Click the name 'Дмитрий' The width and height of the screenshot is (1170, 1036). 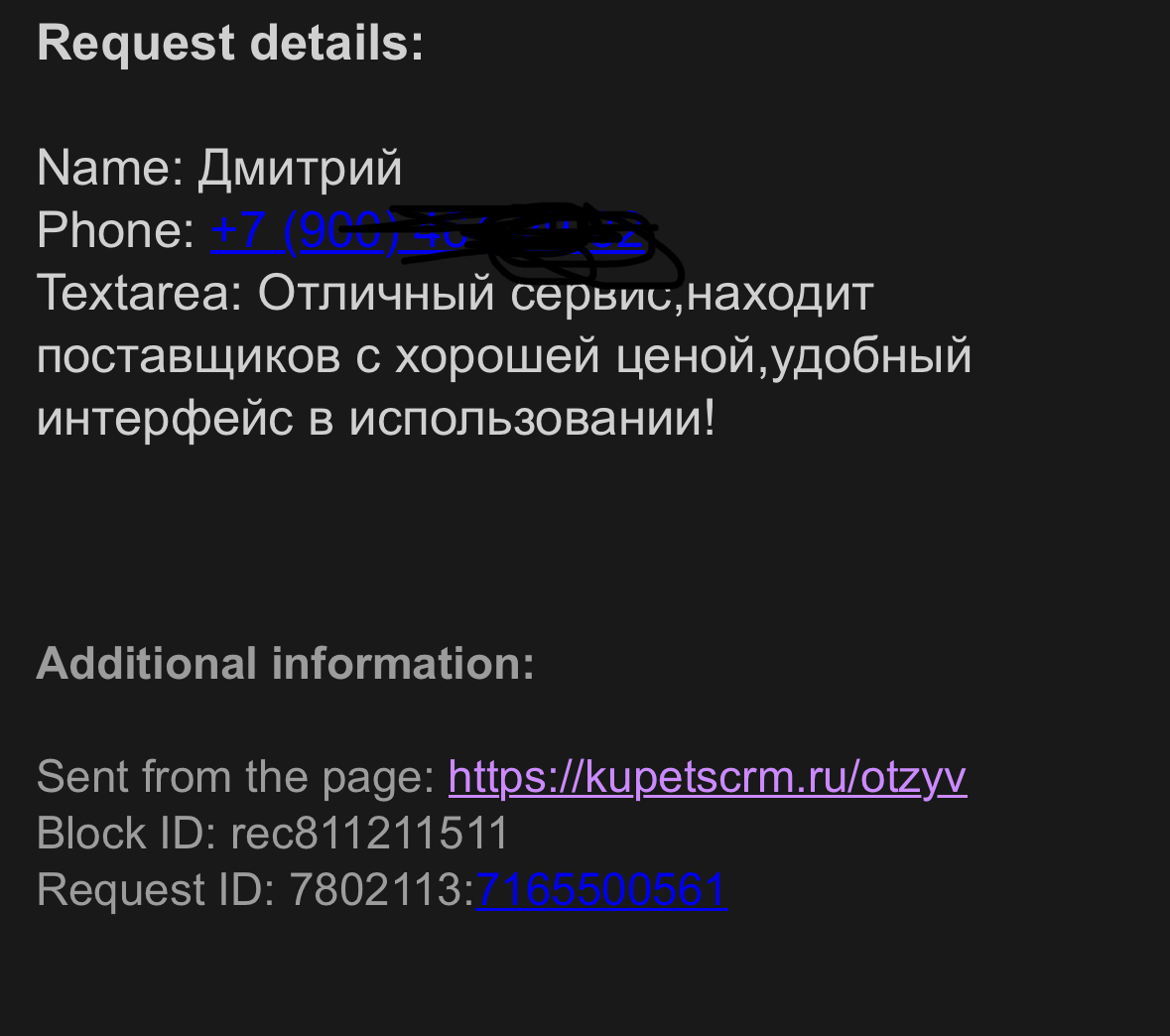(x=300, y=169)
